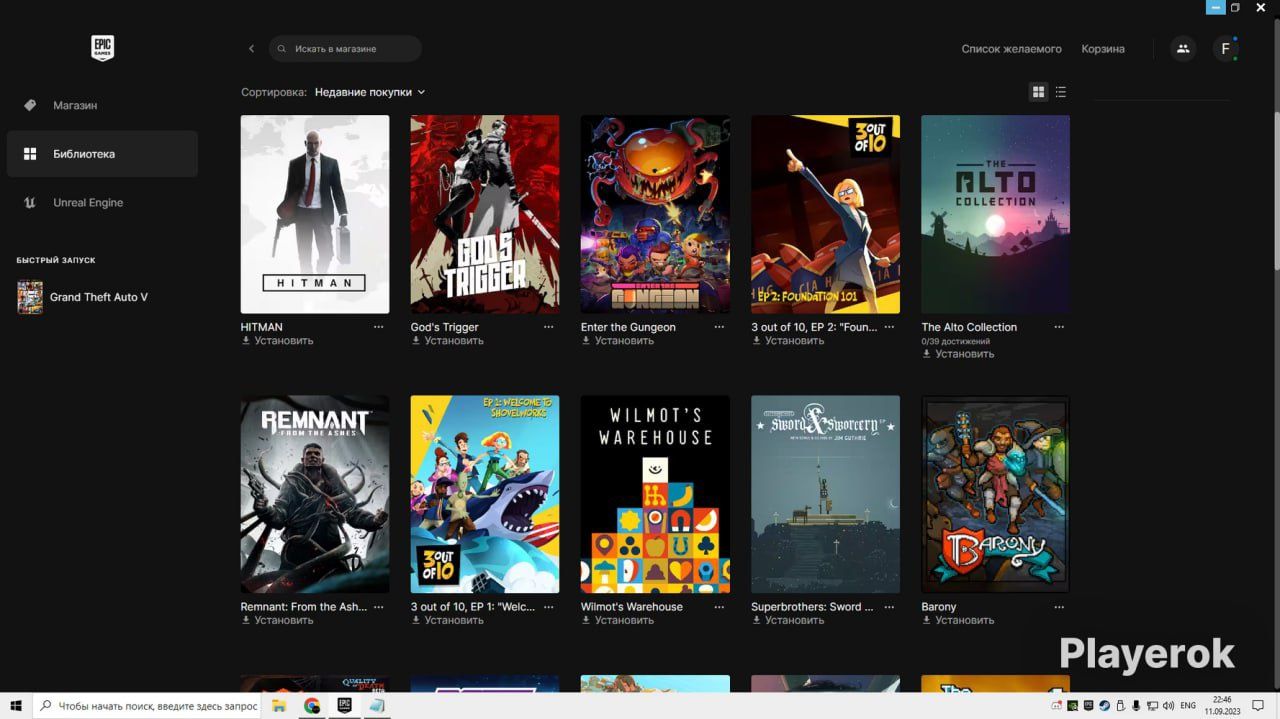This screenshot has width=1280, height=719.
Task: Open the Windows notification center icon
Action: 1258,705
